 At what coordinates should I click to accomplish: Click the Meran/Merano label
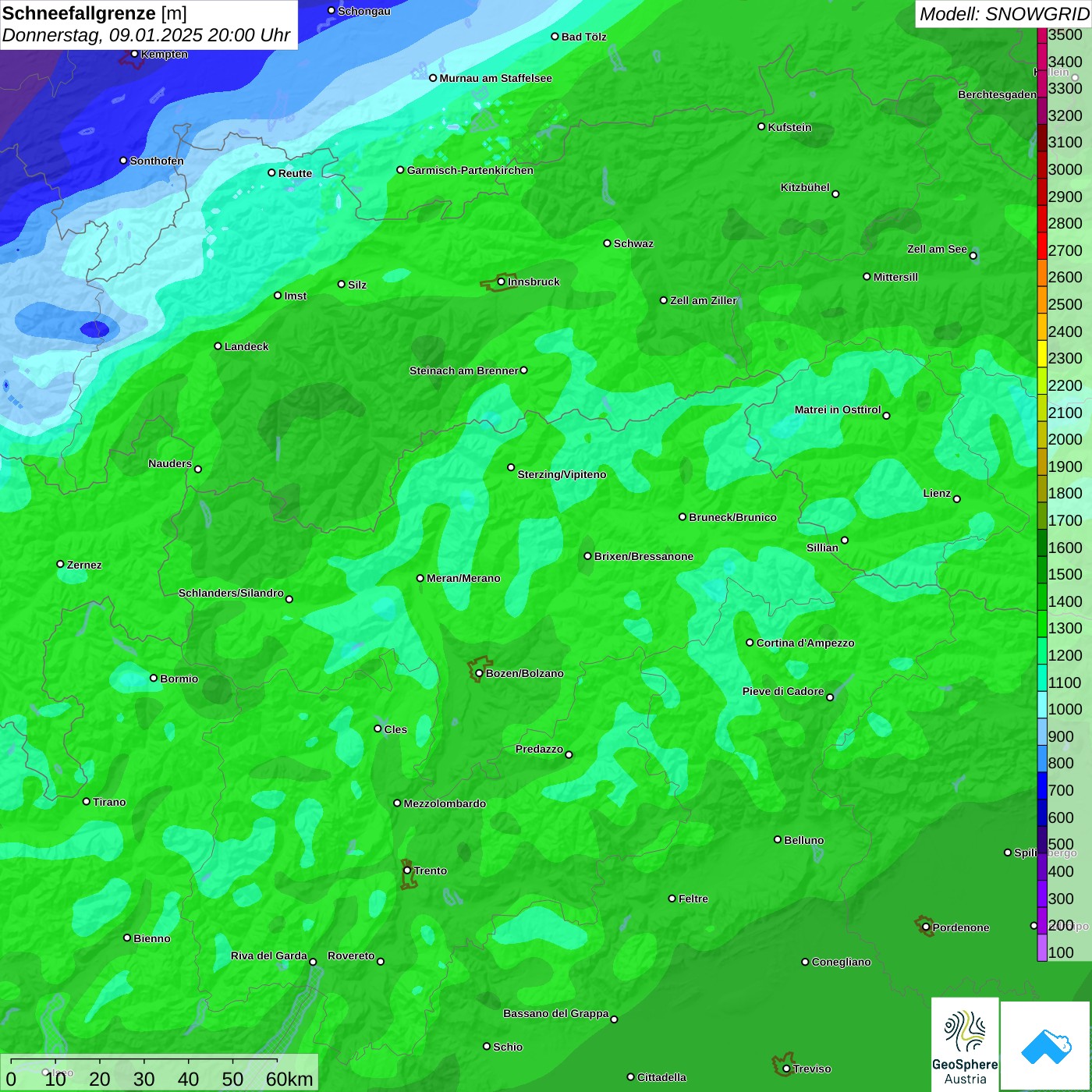(463, 578)
